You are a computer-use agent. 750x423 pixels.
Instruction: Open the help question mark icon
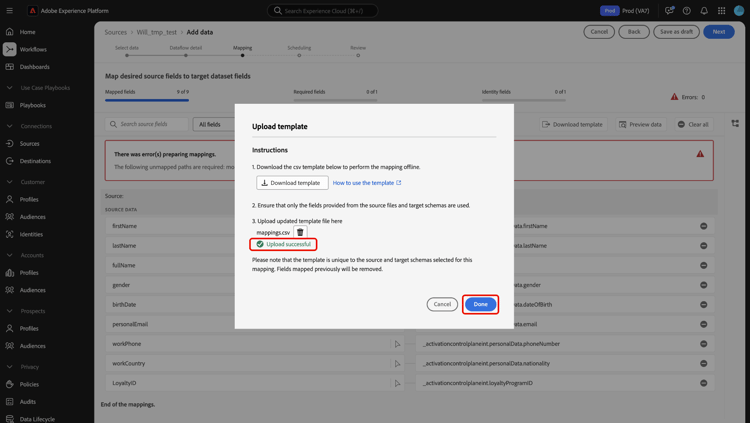[686, 11]
